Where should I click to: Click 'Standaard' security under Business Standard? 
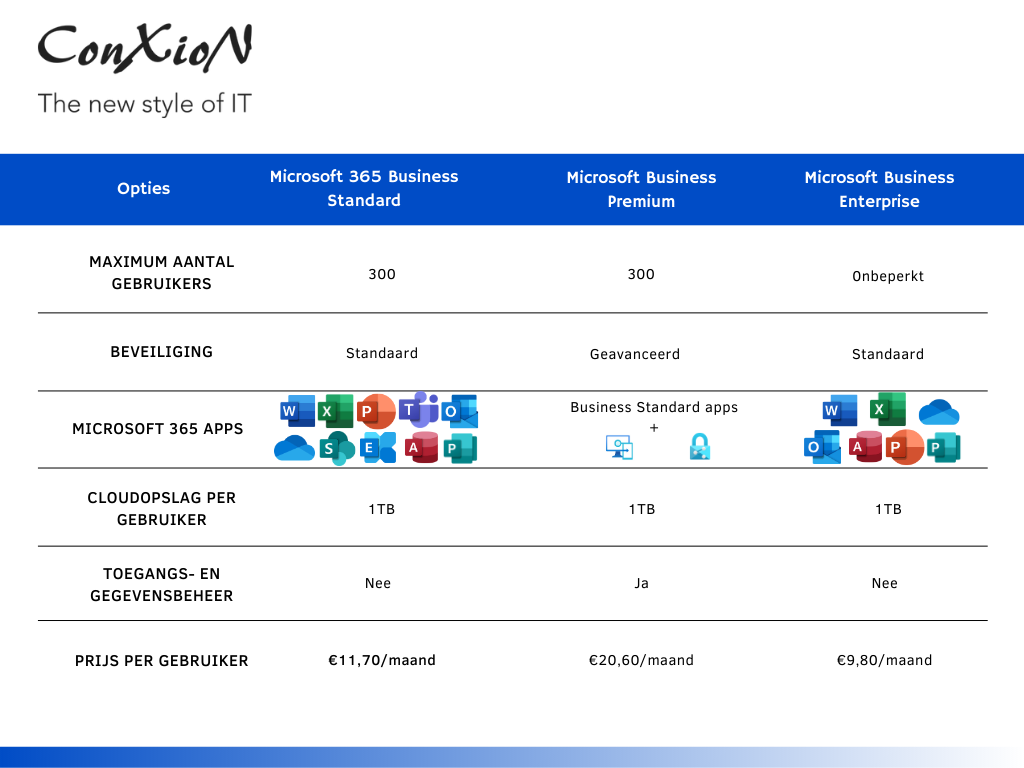pyautogui.click(x=382, y=353)
